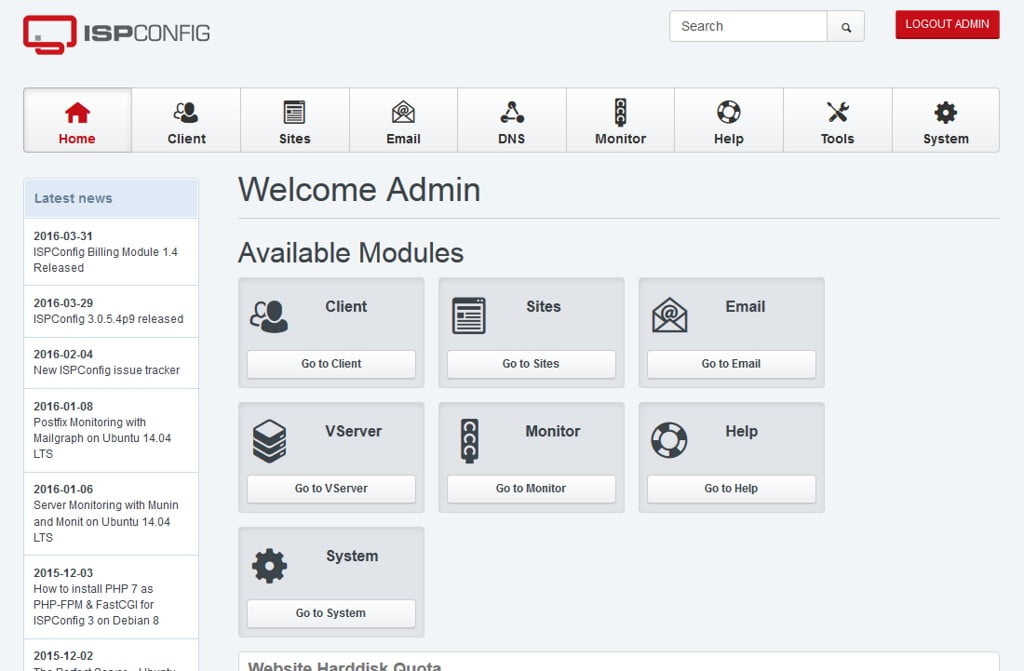Click the Go to Client button
Screen dimensions: 1024x671
pyautogui.click(x=331, y=364)
